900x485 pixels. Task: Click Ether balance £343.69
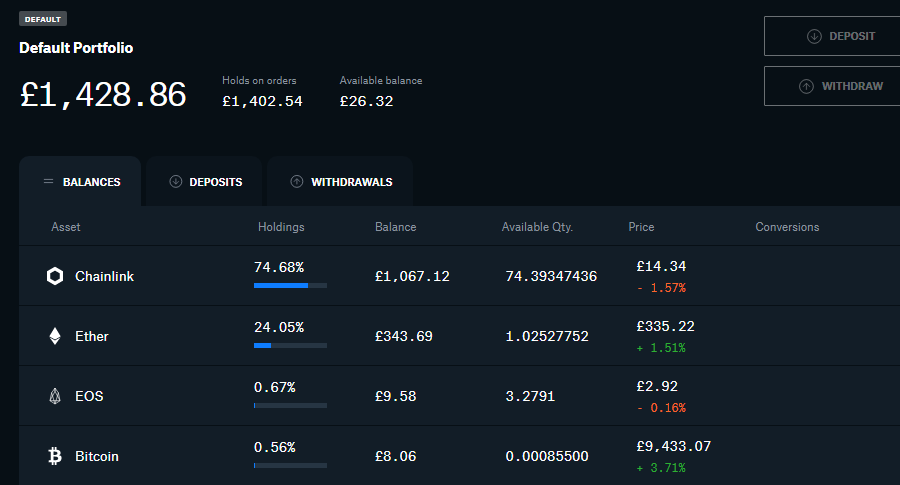point(404,336)
